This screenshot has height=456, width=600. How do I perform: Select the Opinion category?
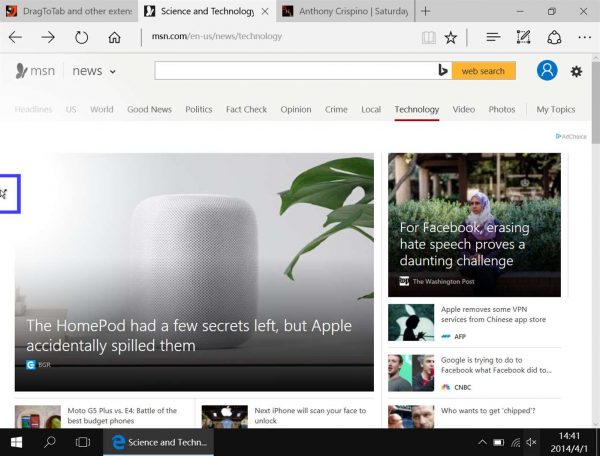(x=296, y=109)
